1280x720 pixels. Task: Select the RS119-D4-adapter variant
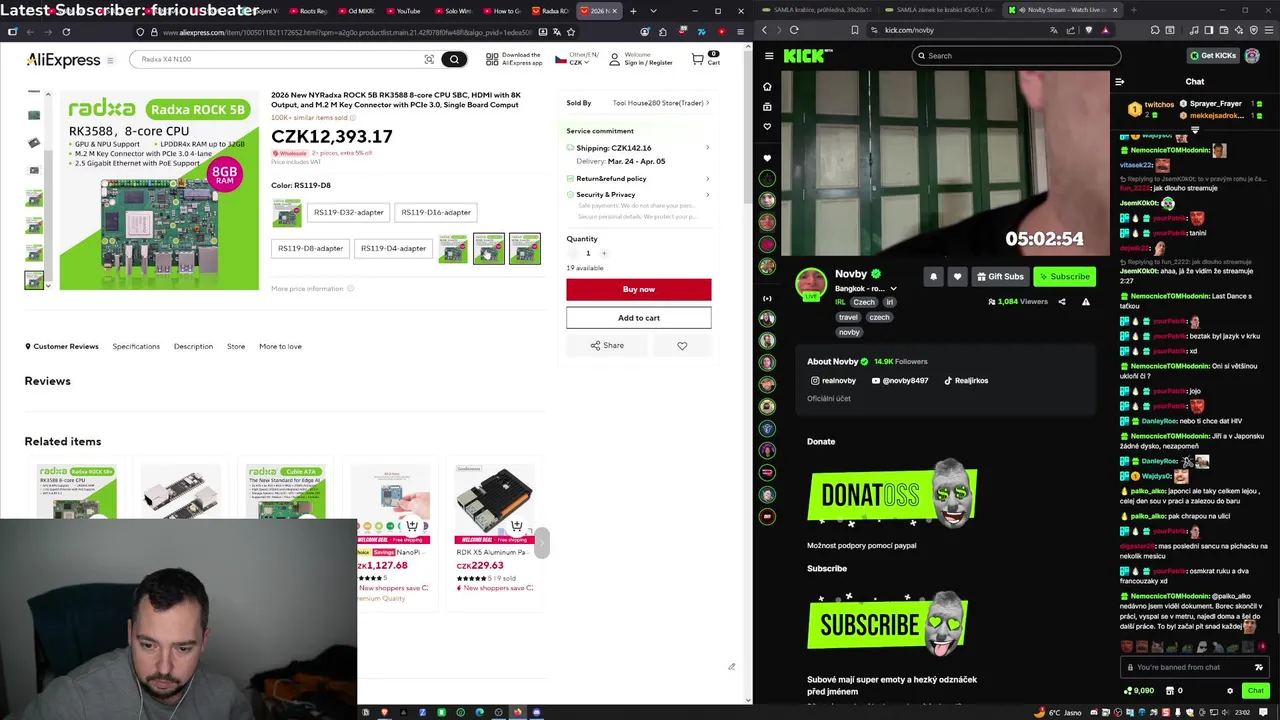point(393,248)
